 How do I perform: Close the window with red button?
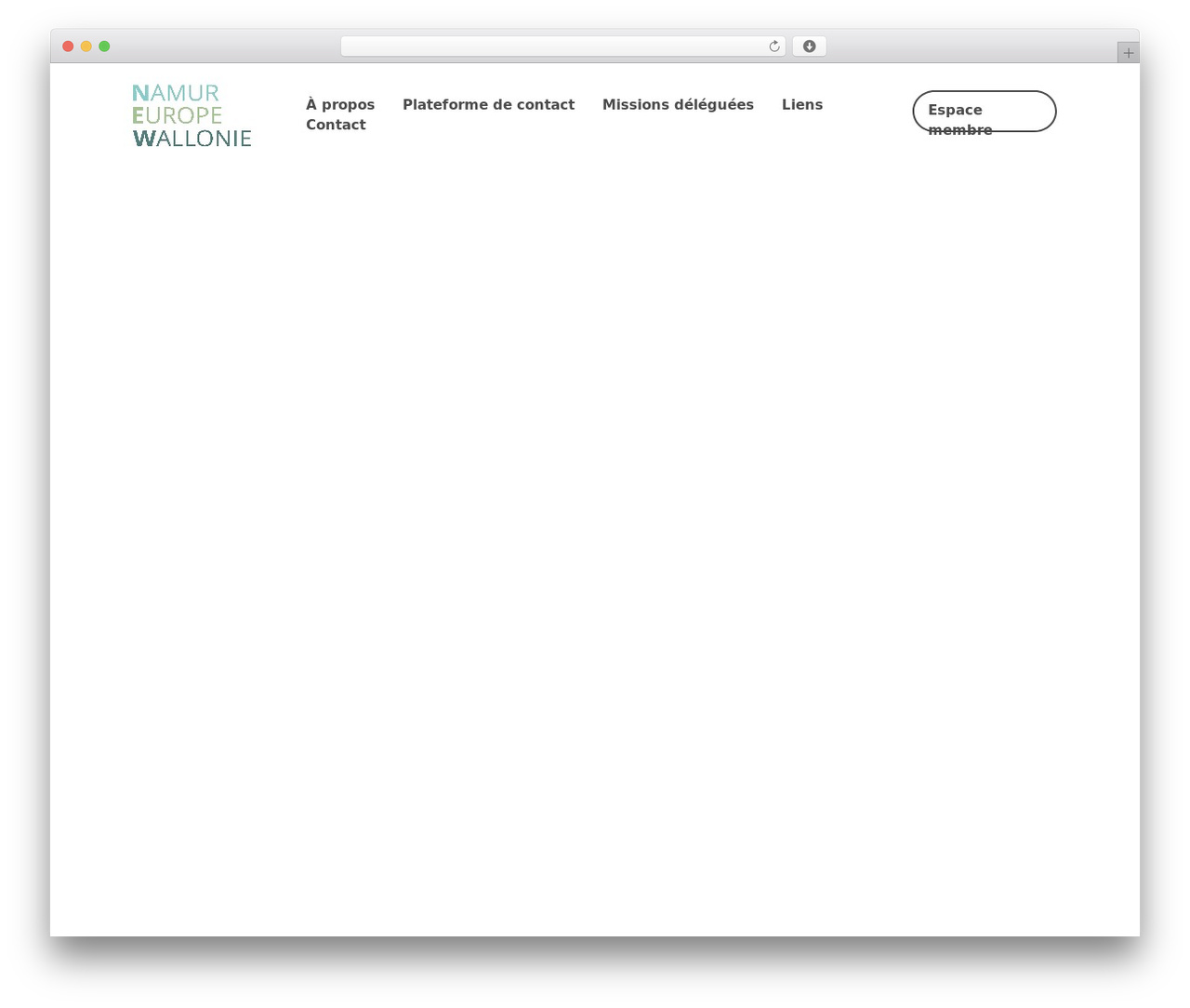68,46
